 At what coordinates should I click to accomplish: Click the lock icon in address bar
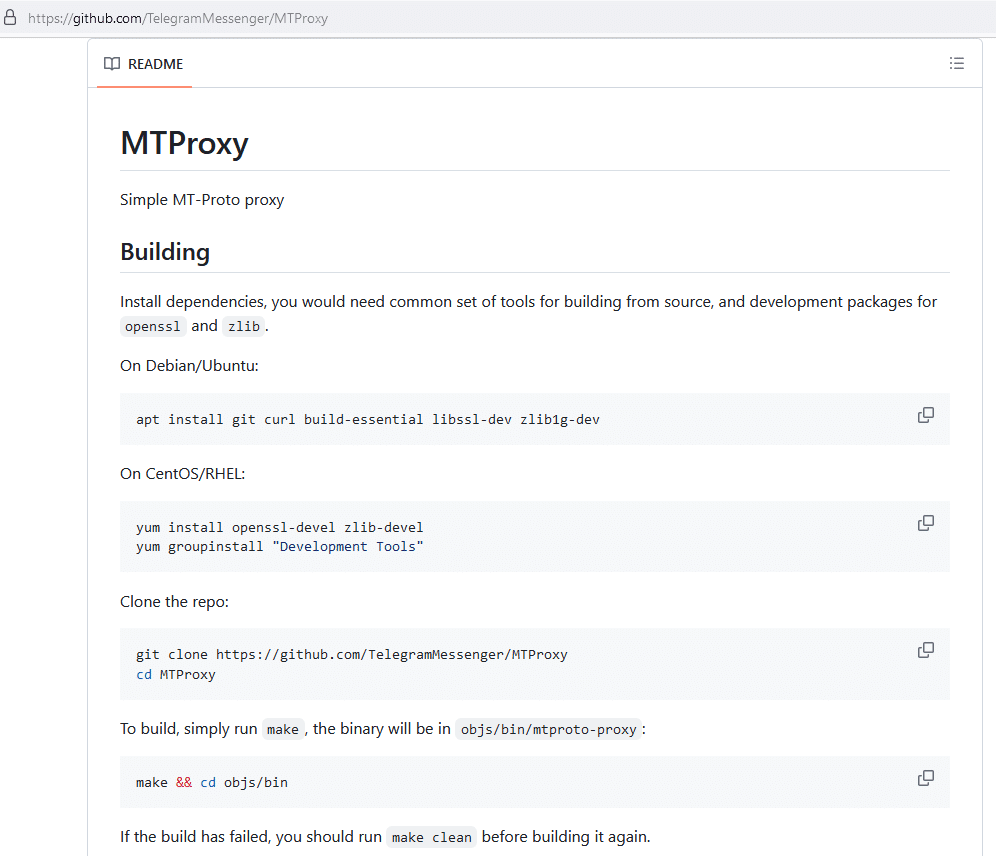(10, 18)
